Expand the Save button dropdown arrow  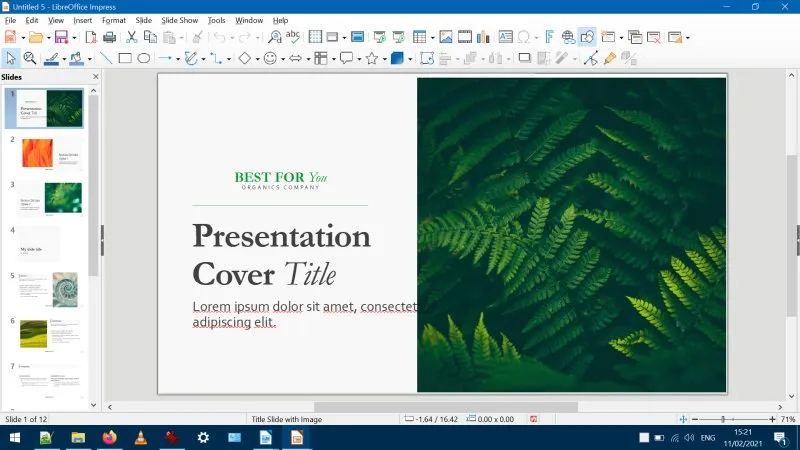tap(73, 38)
